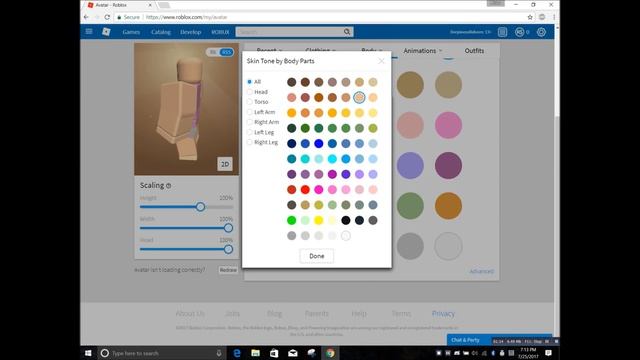Open the Roblox hamburger navigation menu

tap(89, 31)
